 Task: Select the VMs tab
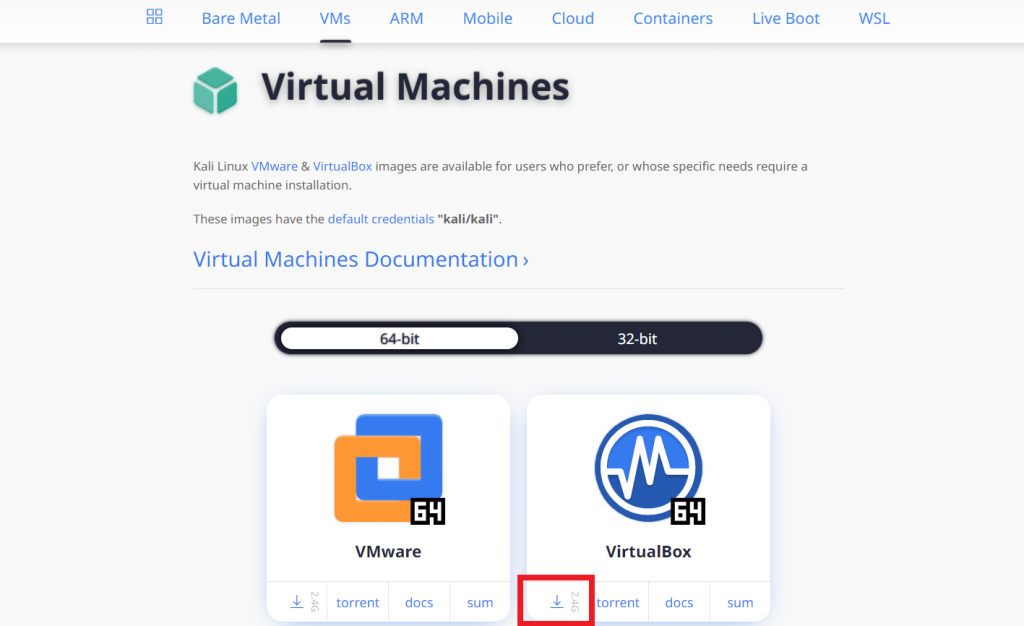pos(335,18)
